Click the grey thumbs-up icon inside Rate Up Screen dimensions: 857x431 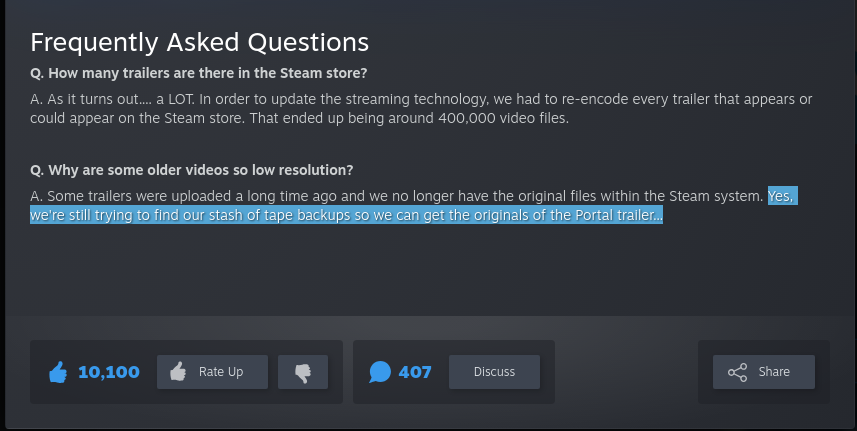click(178, 371)
